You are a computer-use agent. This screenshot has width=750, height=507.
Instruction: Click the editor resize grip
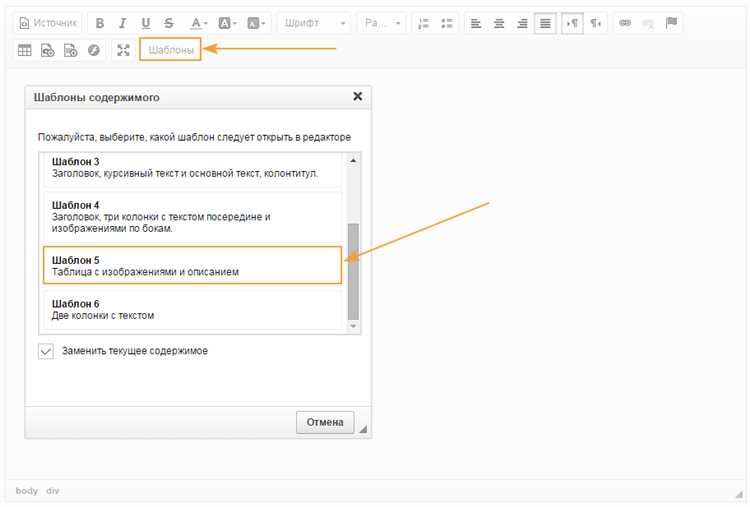click(739, 494)
